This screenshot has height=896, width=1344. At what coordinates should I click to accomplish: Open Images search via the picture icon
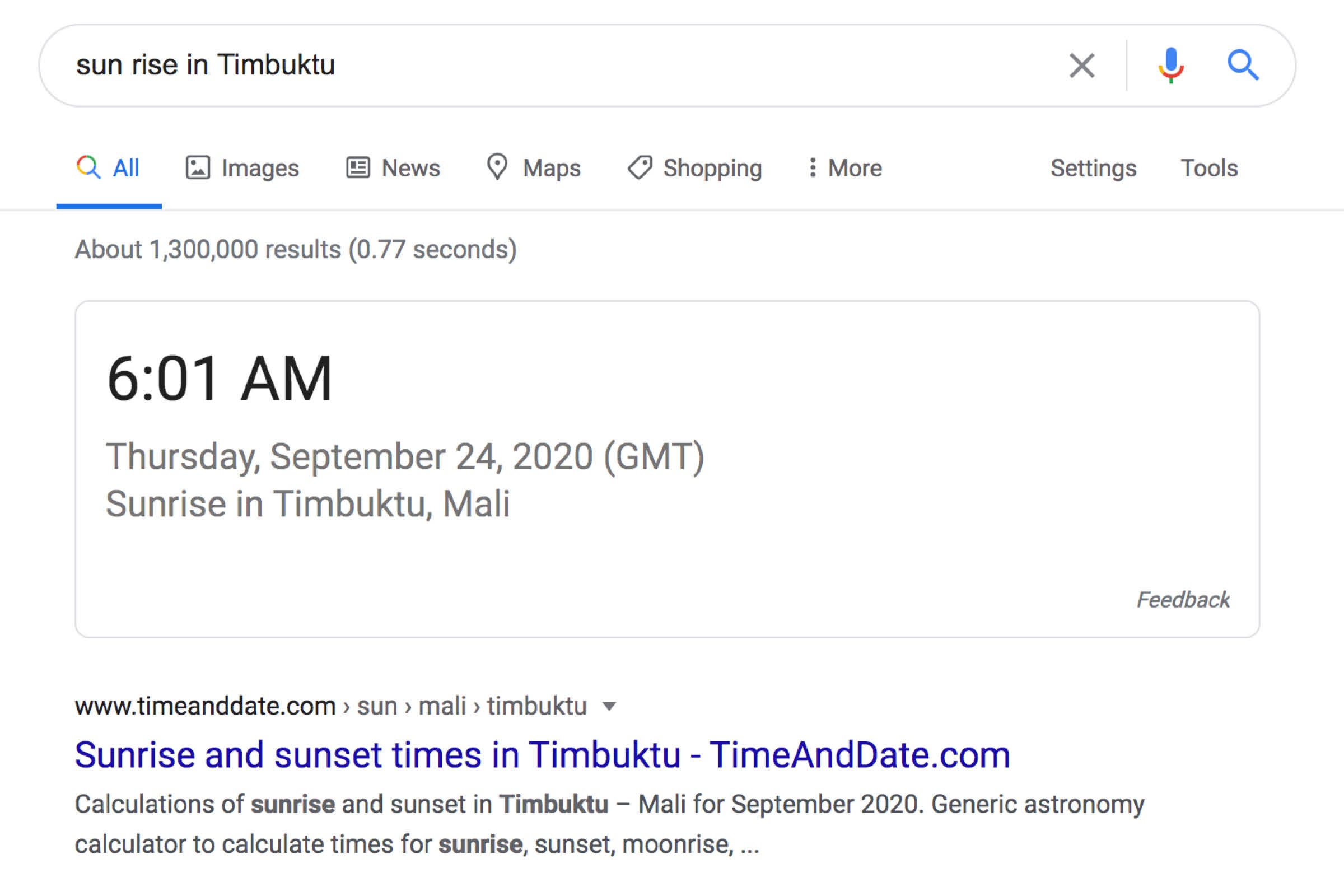[x=198, y=167]
